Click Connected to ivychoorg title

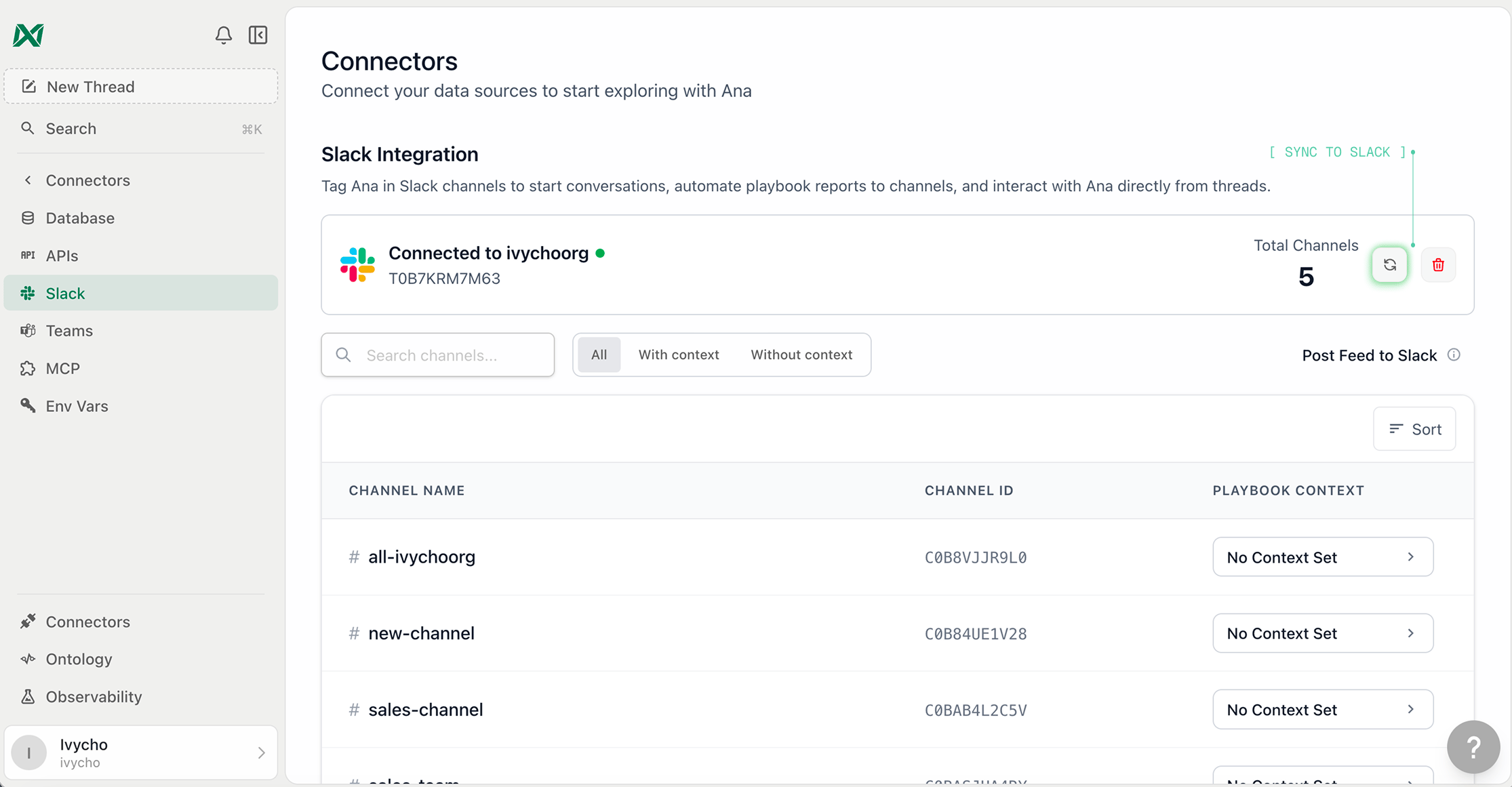(488, 253)
